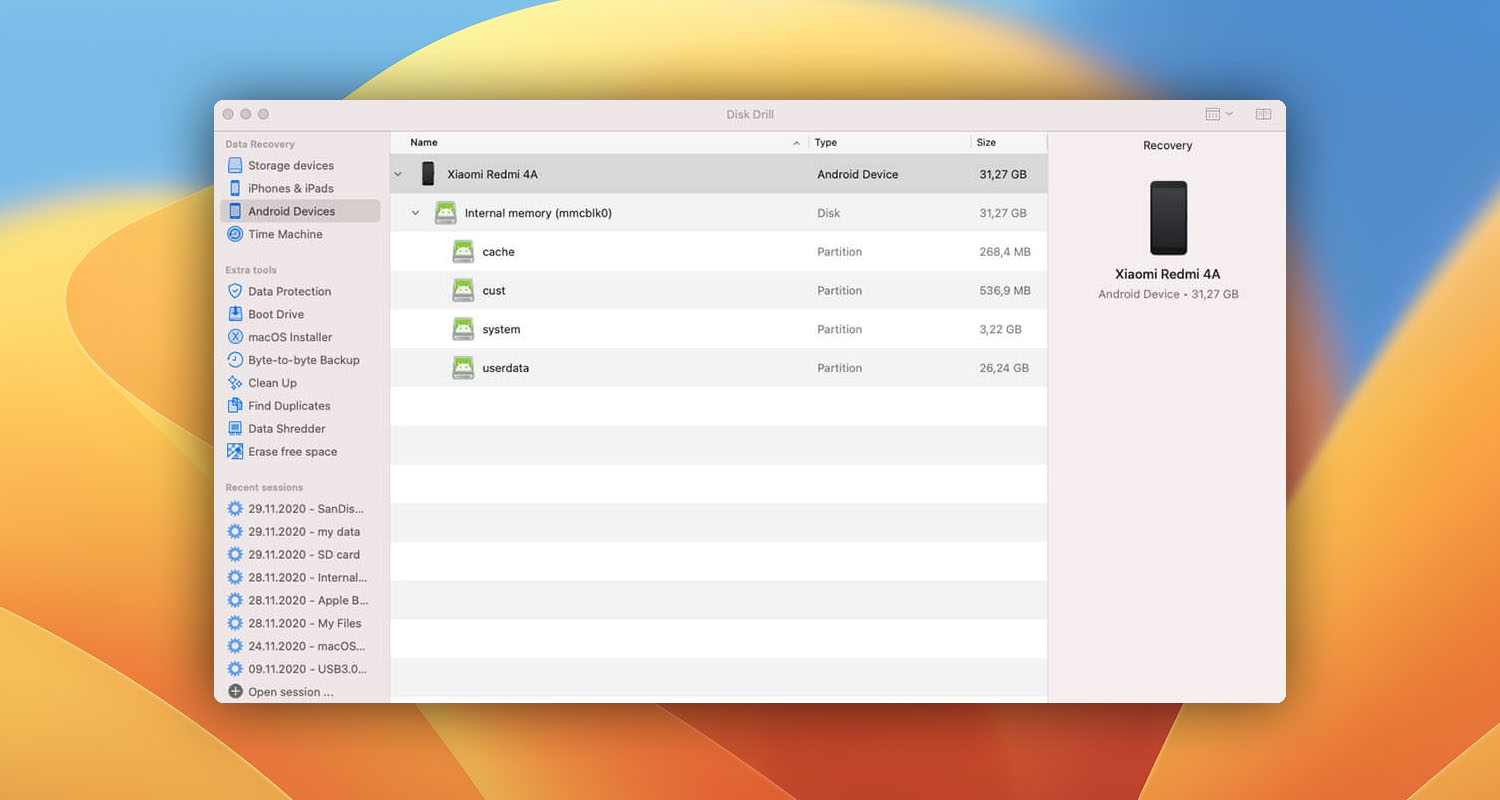Sort by the Type column header
Screen dimensions: 1500x800
click(826, 143)
